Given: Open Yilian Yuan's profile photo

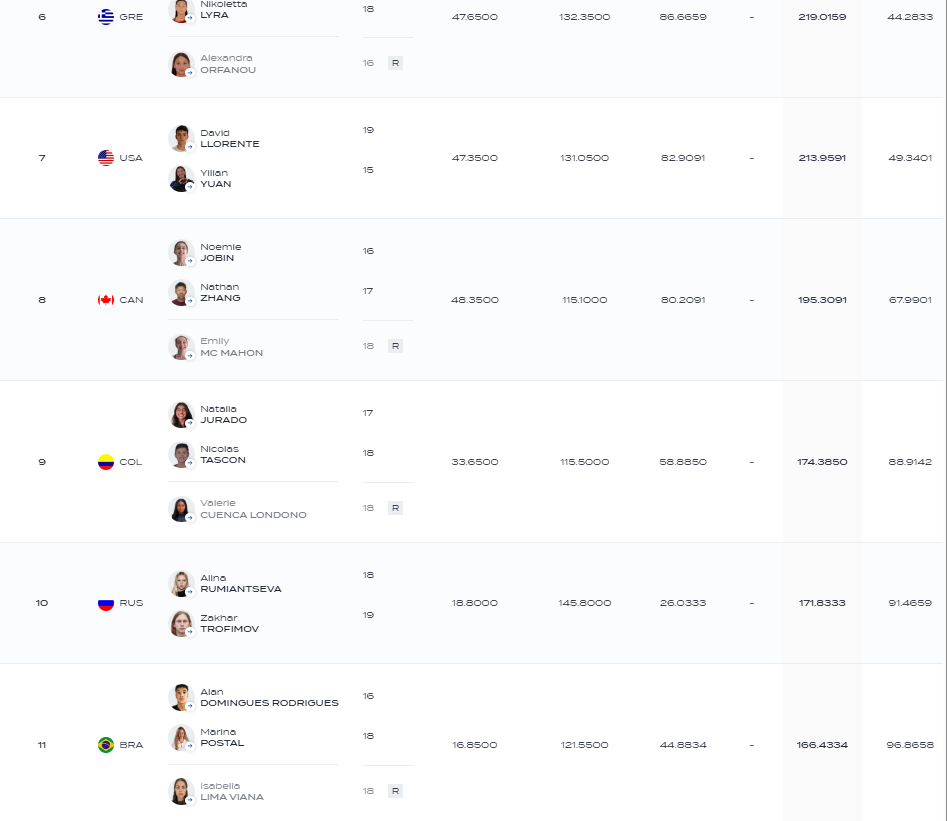Looking at the screenshot, I should point(181,179).
